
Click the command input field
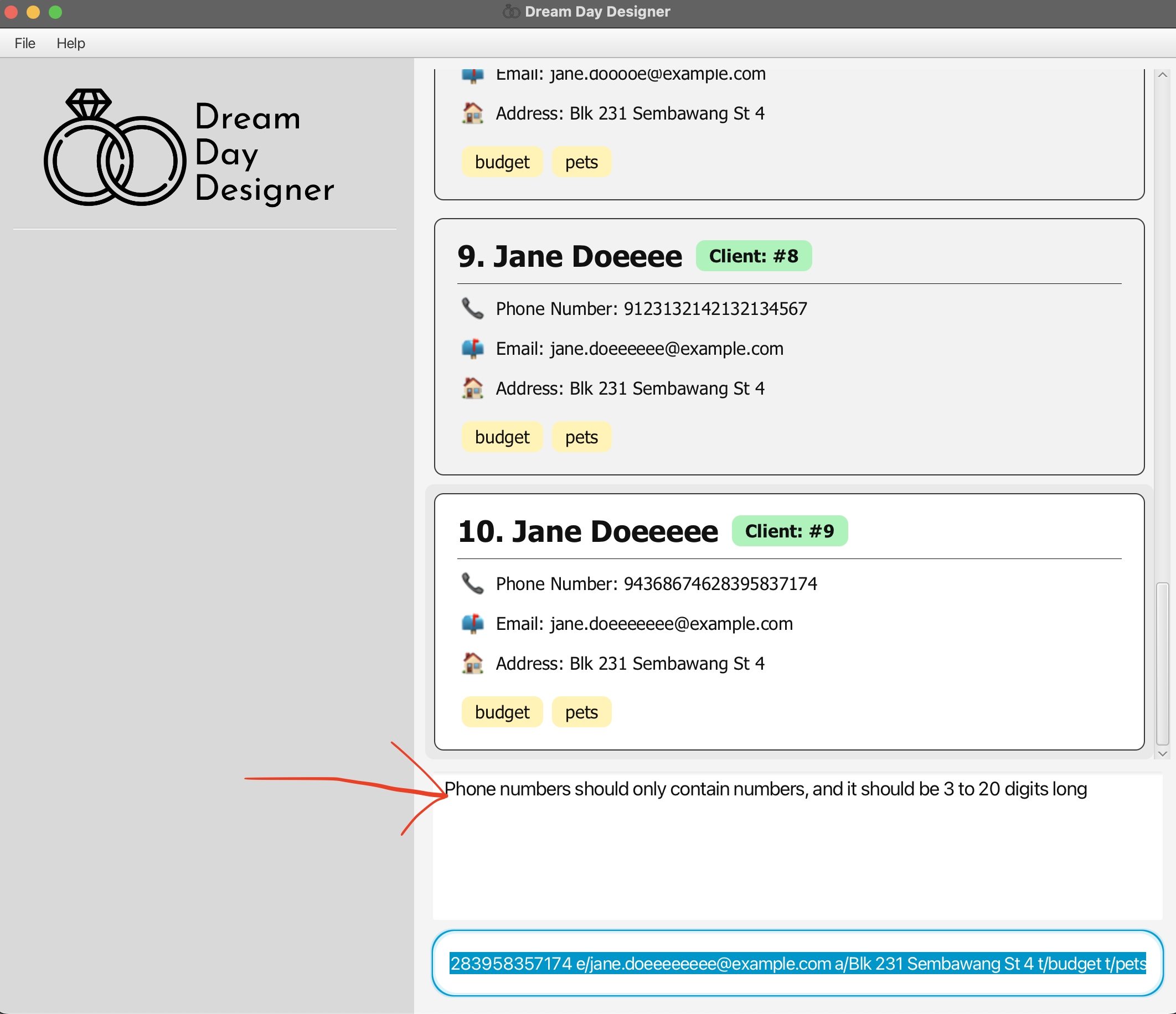(x=797, y=963)
